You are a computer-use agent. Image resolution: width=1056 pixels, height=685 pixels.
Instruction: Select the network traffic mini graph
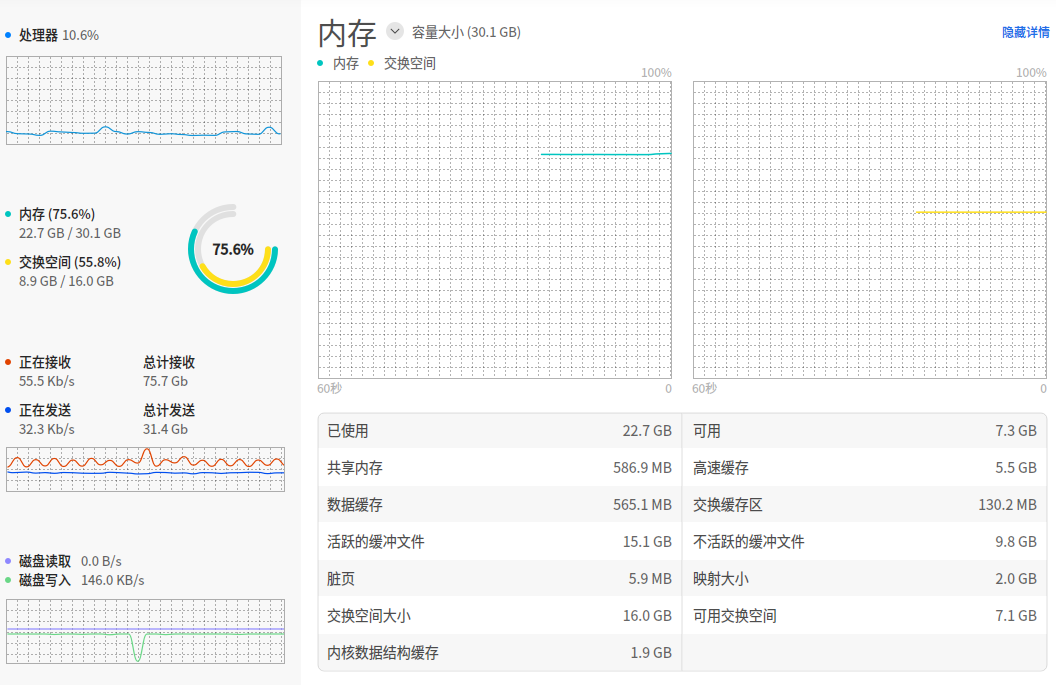pyautogui.click(x=145, y=469)
